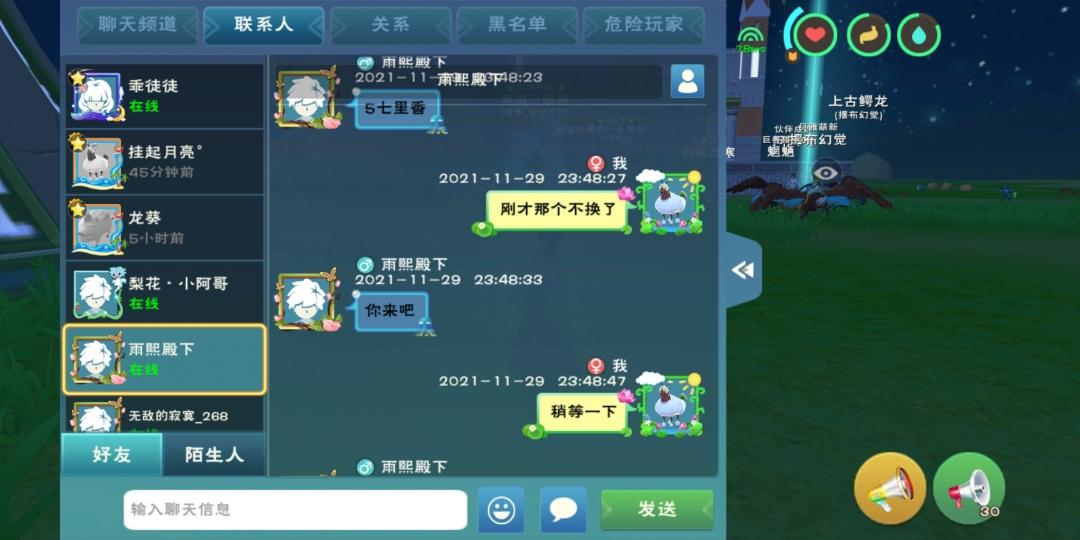This screenshot has width=1080, height=540.
Task: Open contact profile person icon
Action: pos(687,81)
